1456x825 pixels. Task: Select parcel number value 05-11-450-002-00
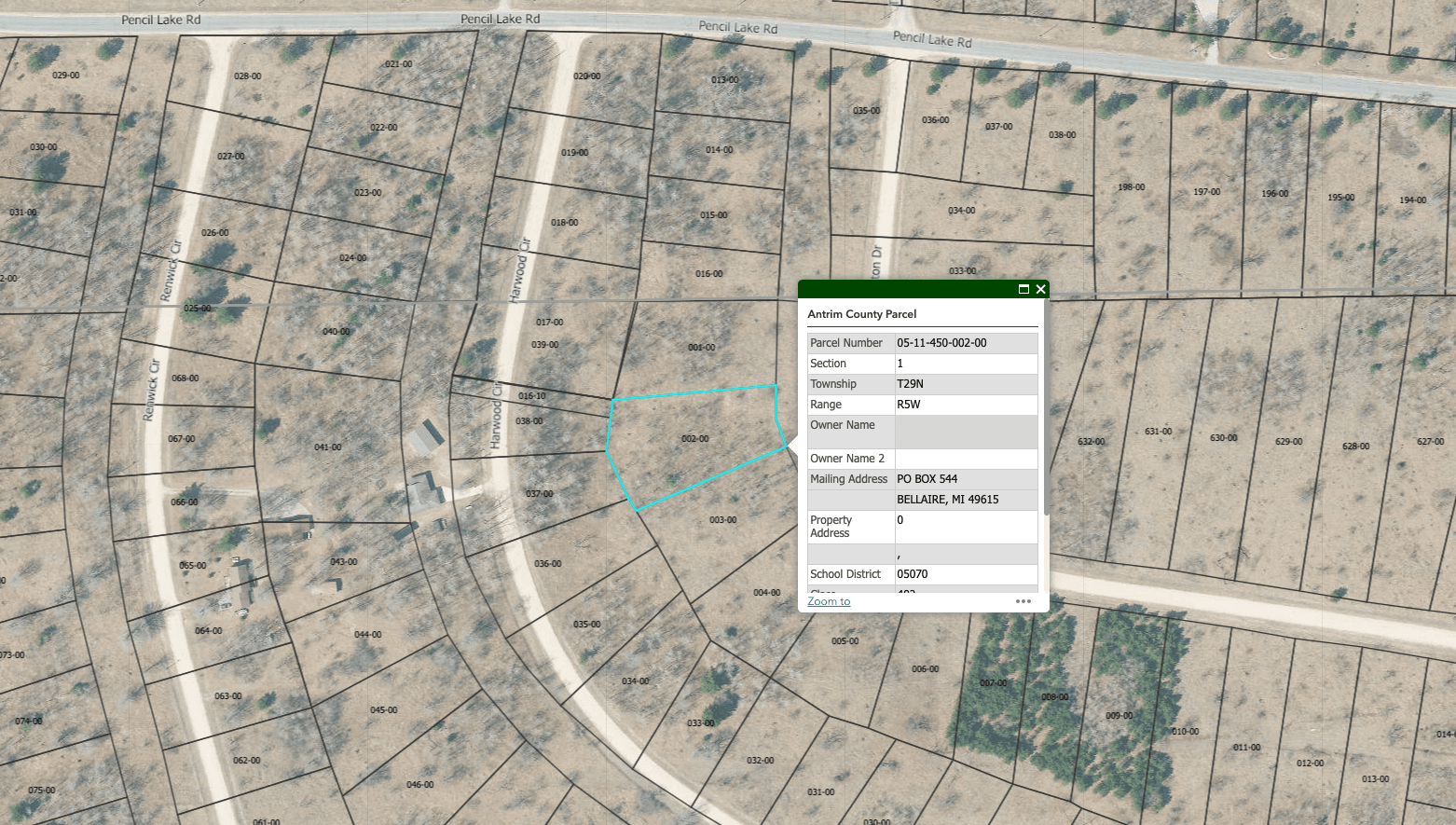point(941,343)
